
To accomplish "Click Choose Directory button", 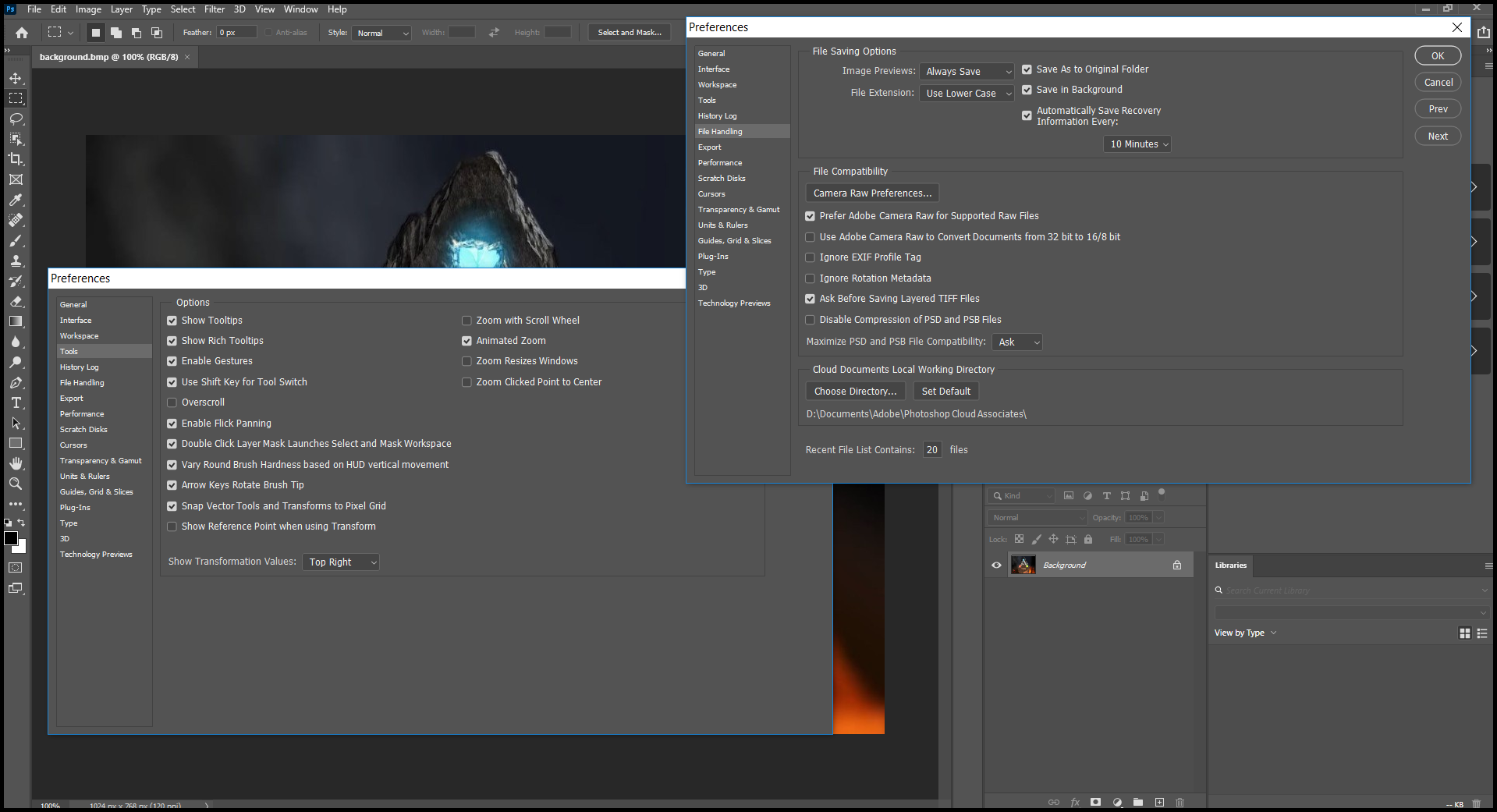I will pyautogui.click(x=855, y=392).
